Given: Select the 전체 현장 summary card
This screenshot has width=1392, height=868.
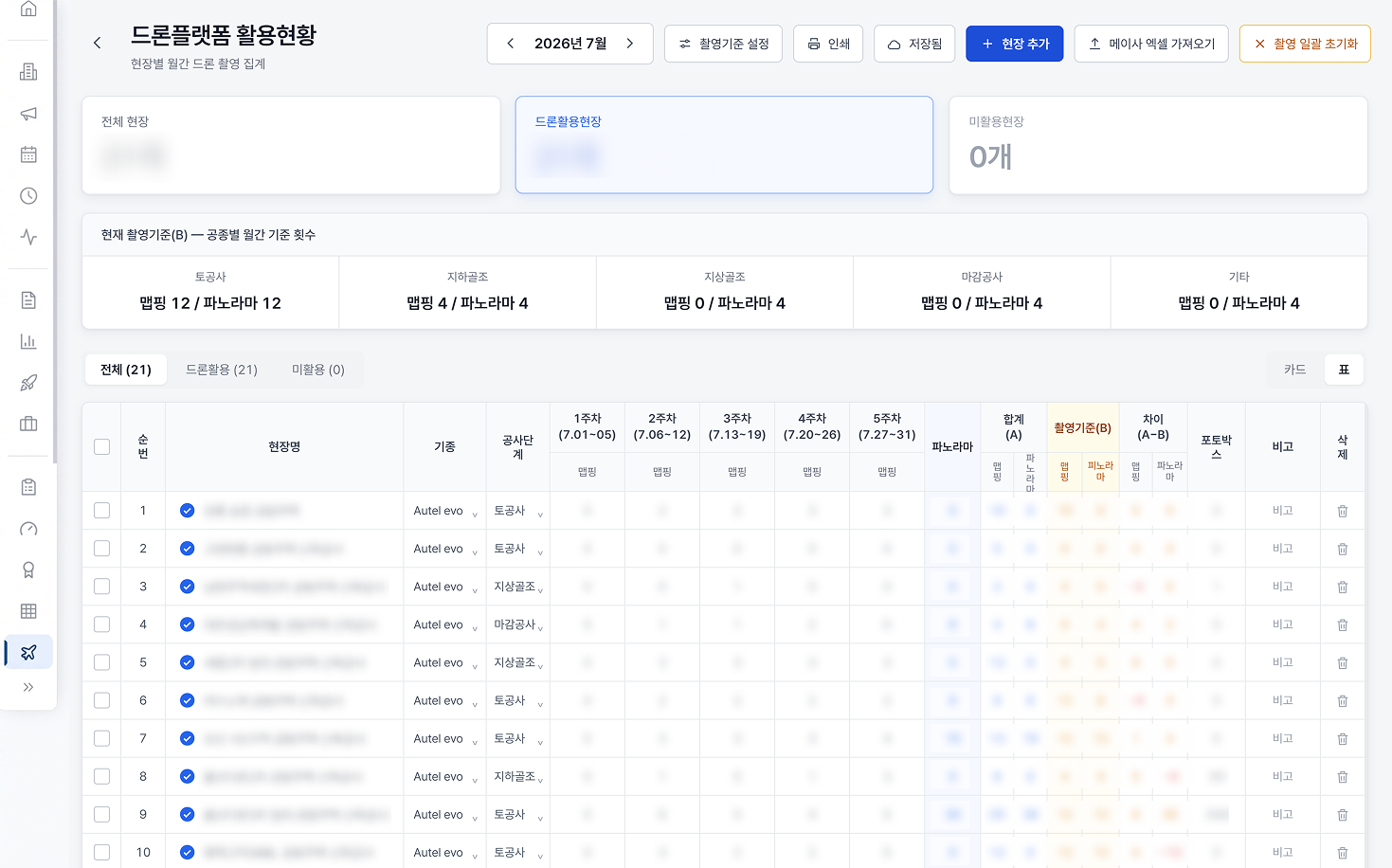Looking at the screenshot, I should [291, 145].
